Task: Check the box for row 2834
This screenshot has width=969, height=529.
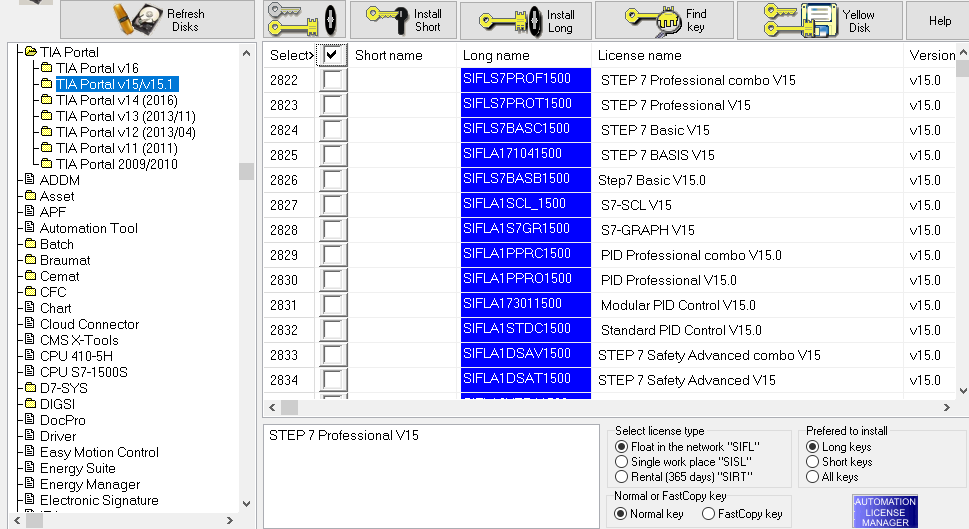Action: tap(332, 380)
